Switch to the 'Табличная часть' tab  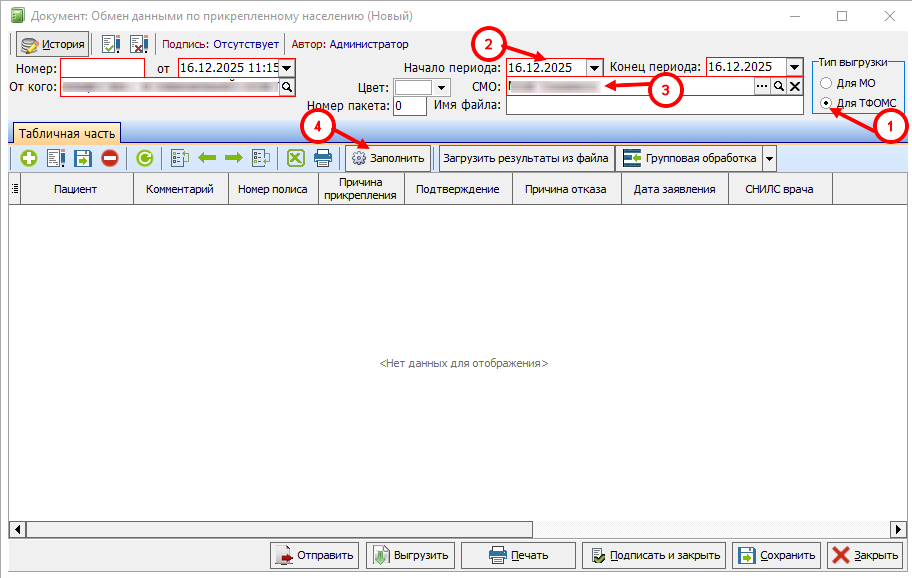(x=66, y=133)
